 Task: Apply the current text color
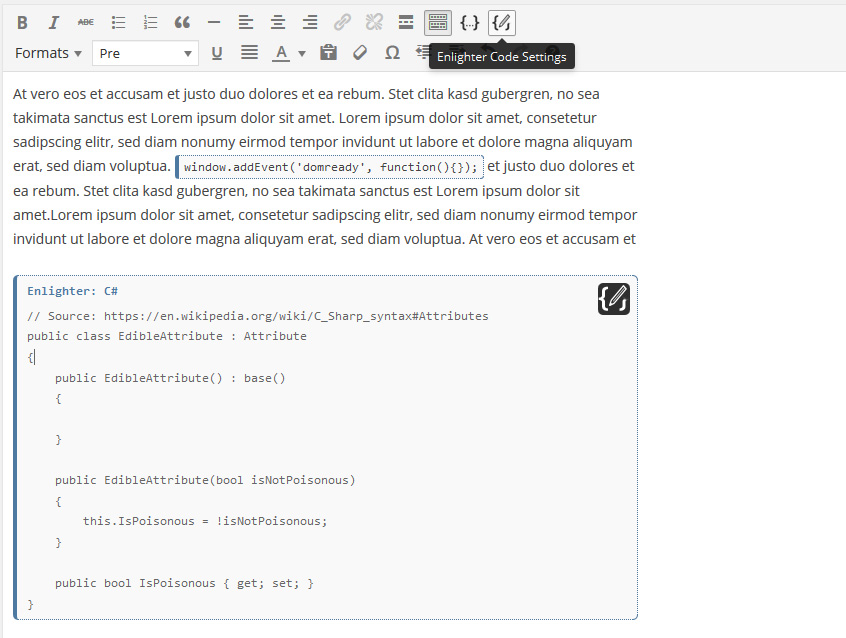(x=282, y=53)
